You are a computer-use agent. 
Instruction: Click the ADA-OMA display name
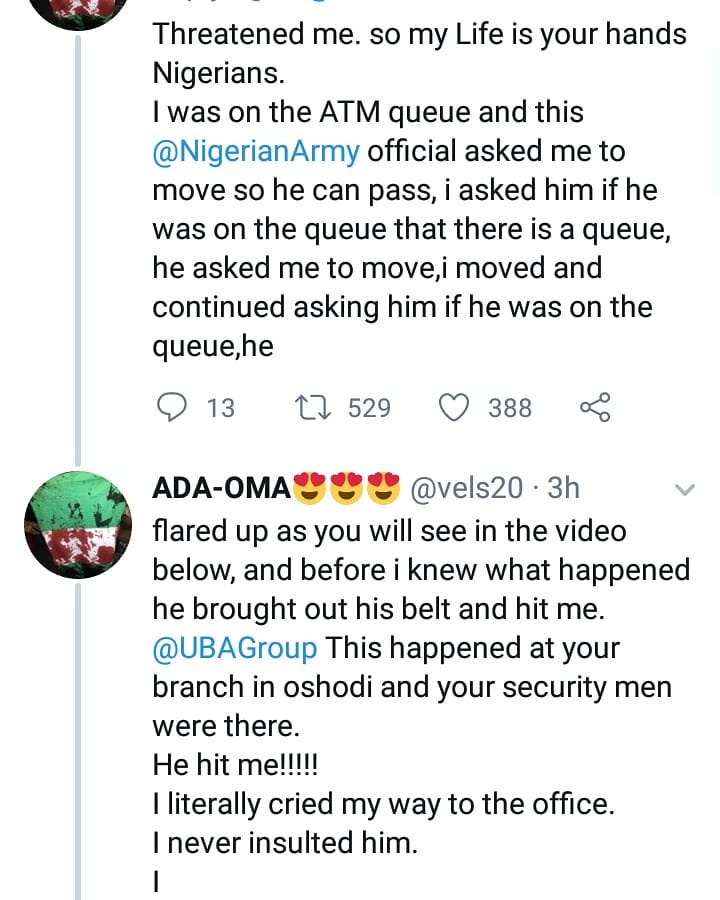click(220, 488)
